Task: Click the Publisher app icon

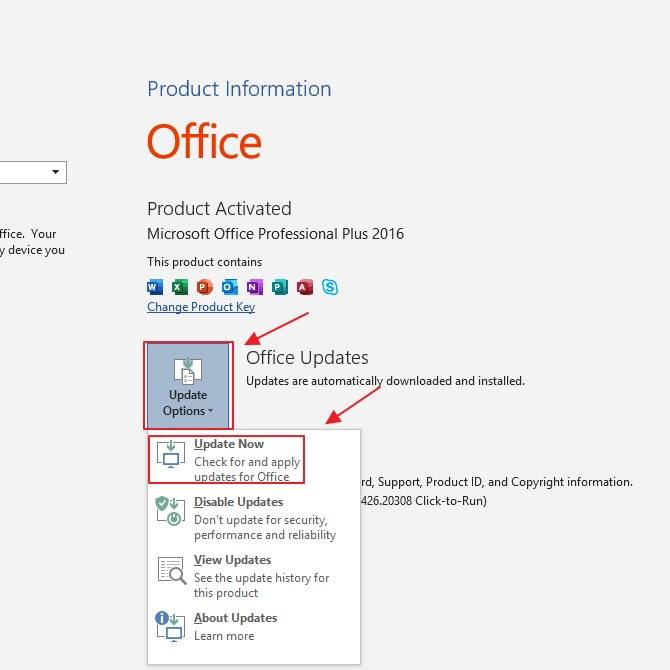Action: (x=279, y=287)
